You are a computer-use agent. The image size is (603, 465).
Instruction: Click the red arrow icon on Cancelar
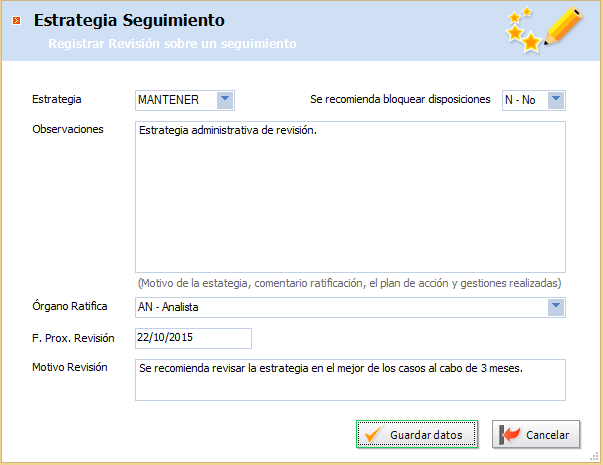[510, 435]
